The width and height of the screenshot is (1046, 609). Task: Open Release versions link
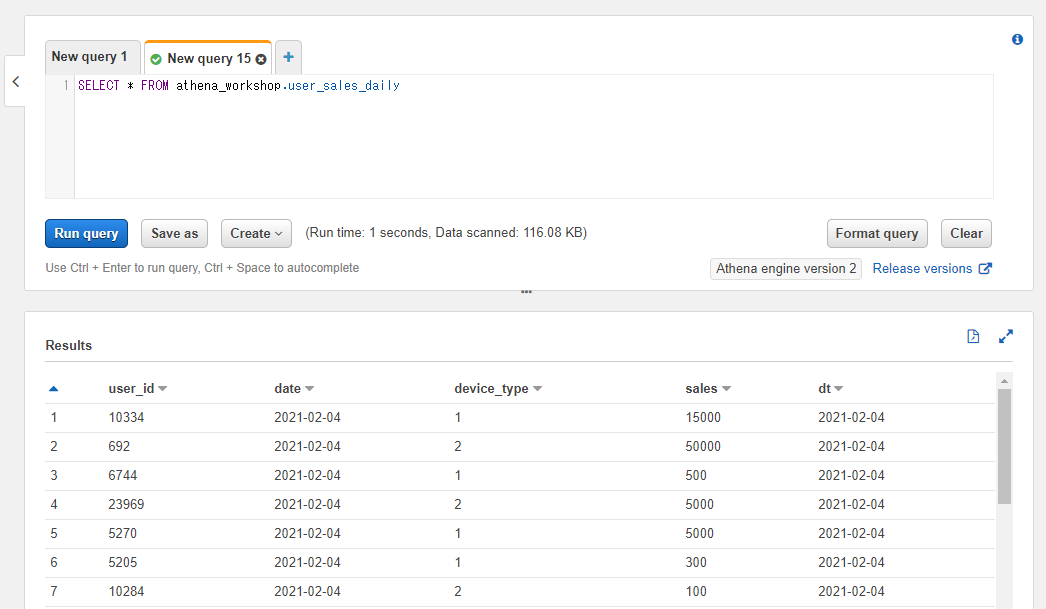pos(922,268)
